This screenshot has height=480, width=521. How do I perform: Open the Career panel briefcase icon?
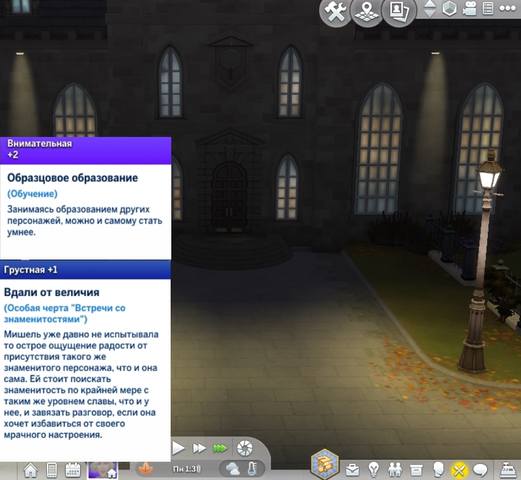(x=352, y=470)
